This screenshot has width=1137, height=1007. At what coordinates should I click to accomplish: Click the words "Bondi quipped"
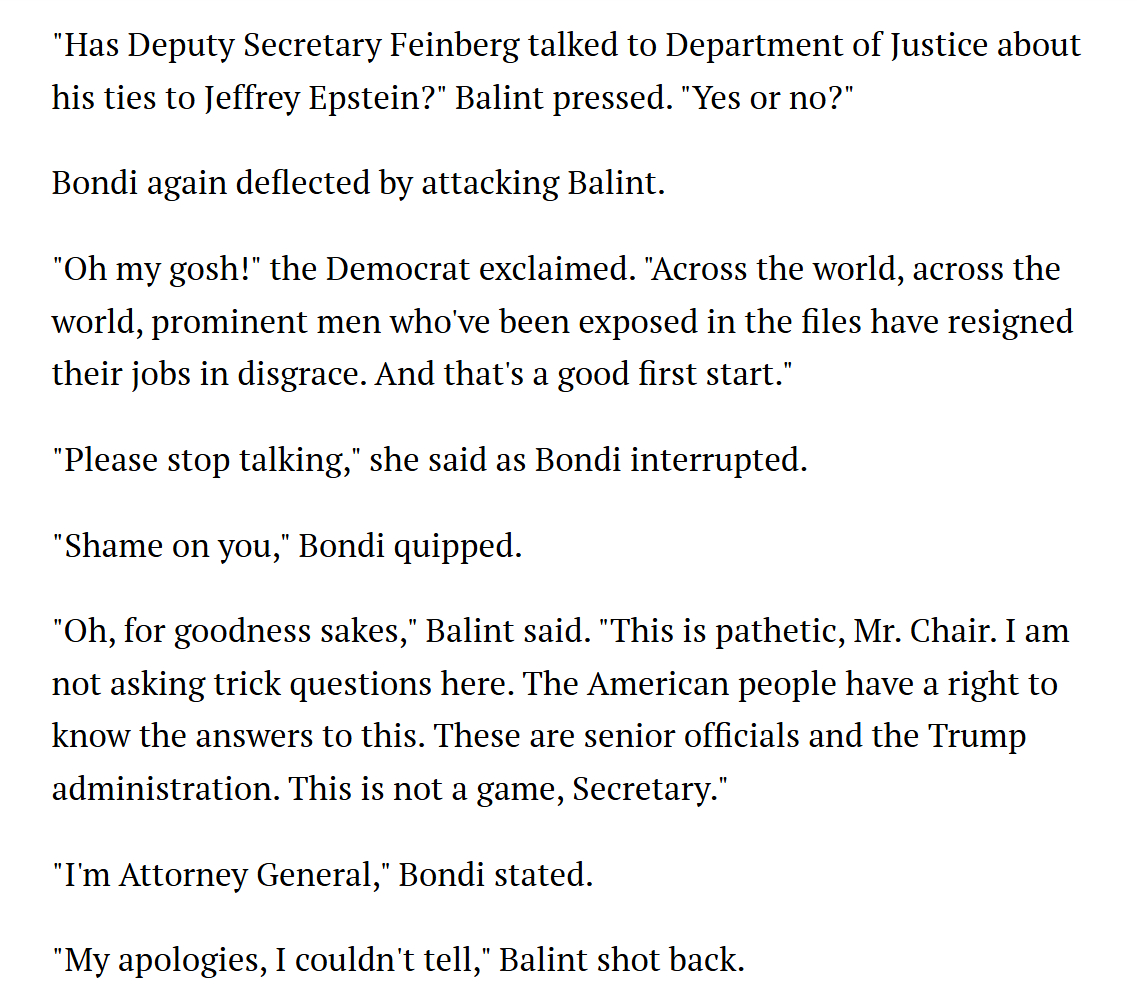click(x=410, y=546)
